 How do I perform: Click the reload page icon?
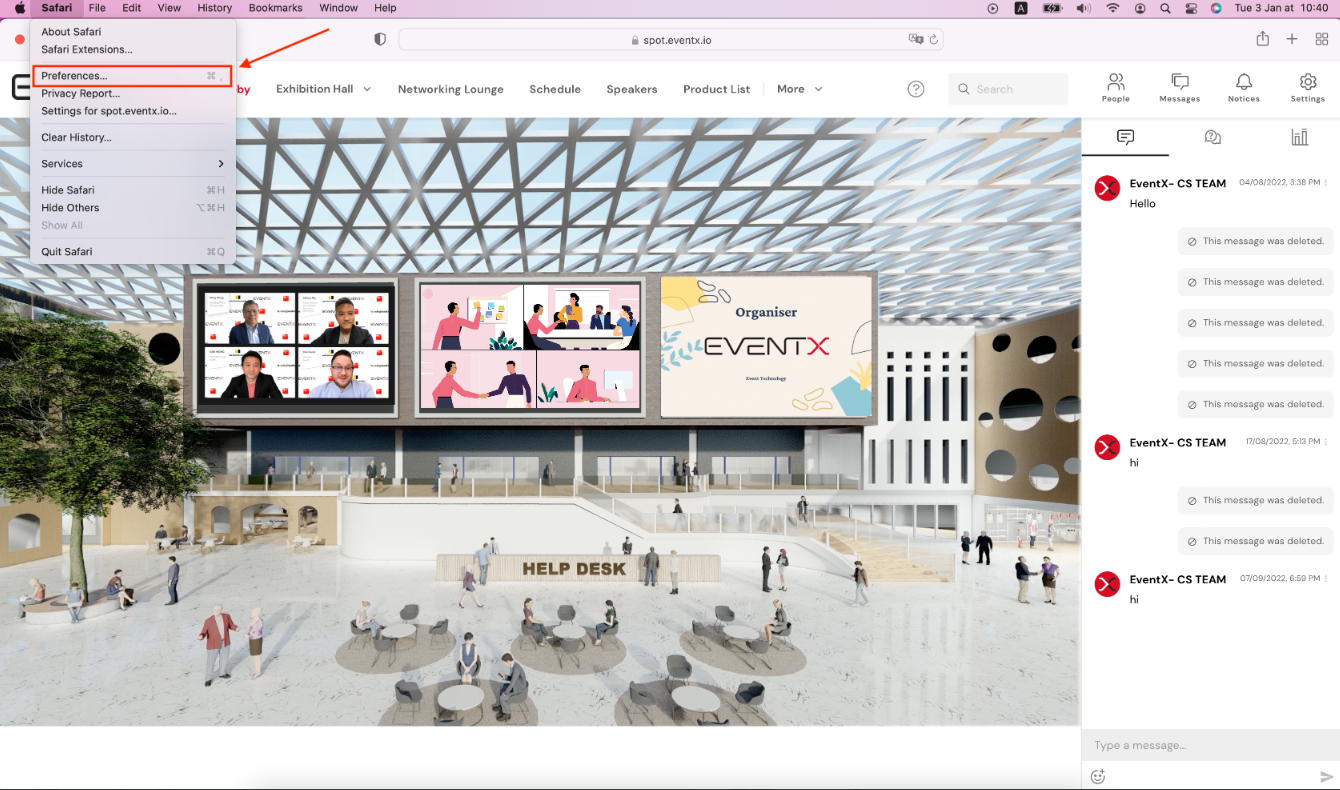point(934,39)
